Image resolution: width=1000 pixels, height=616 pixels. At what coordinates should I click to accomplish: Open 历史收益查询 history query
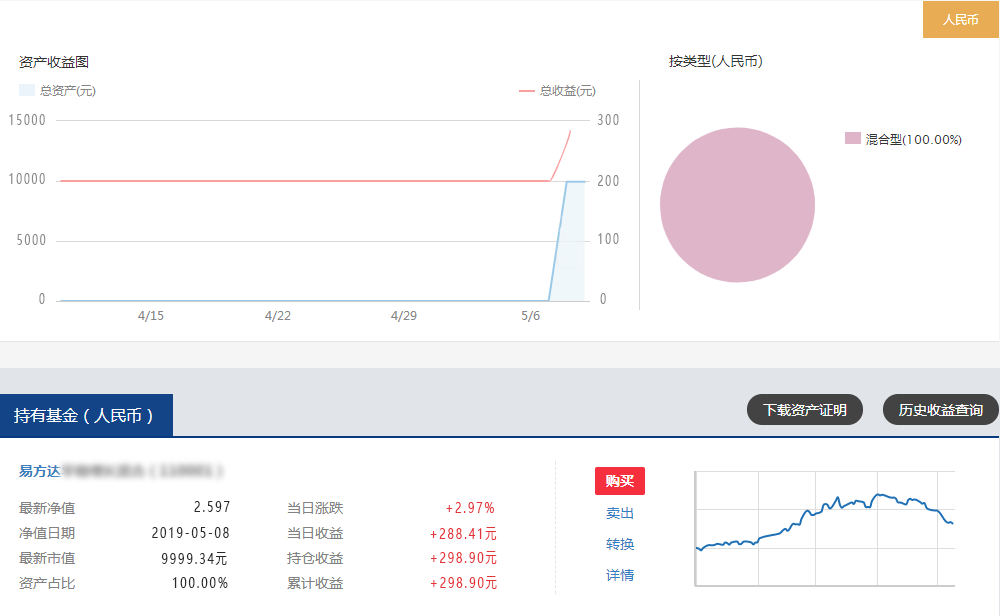tap(940, 410)
